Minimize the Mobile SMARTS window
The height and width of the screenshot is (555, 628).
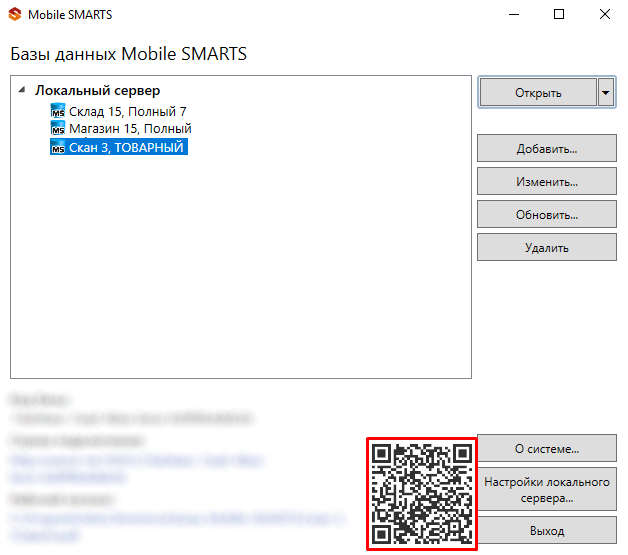pos(514,14)
